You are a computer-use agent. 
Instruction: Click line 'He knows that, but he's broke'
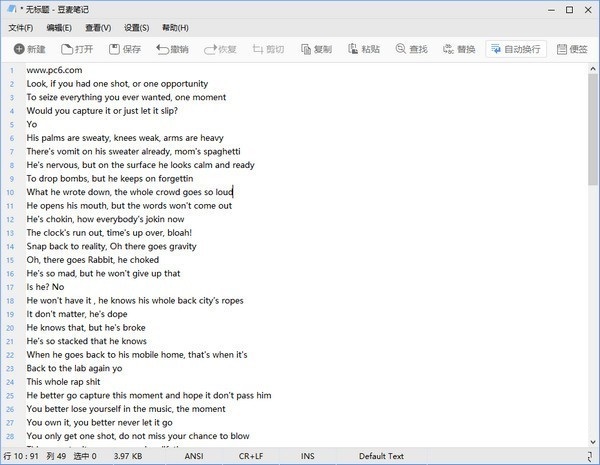pos(86,328)
